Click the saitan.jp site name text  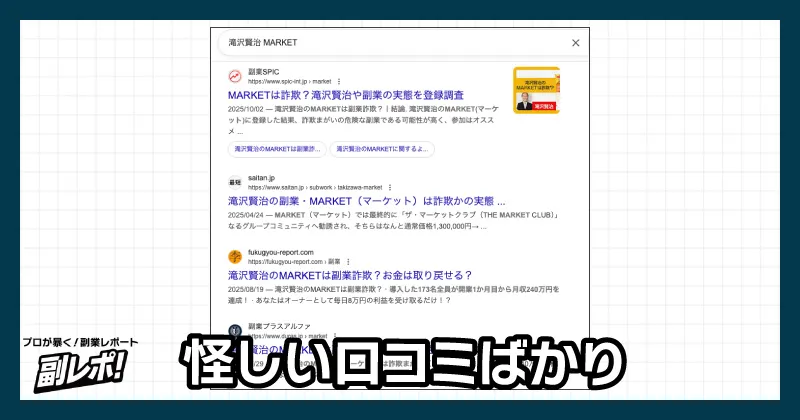tap(261, 178)
